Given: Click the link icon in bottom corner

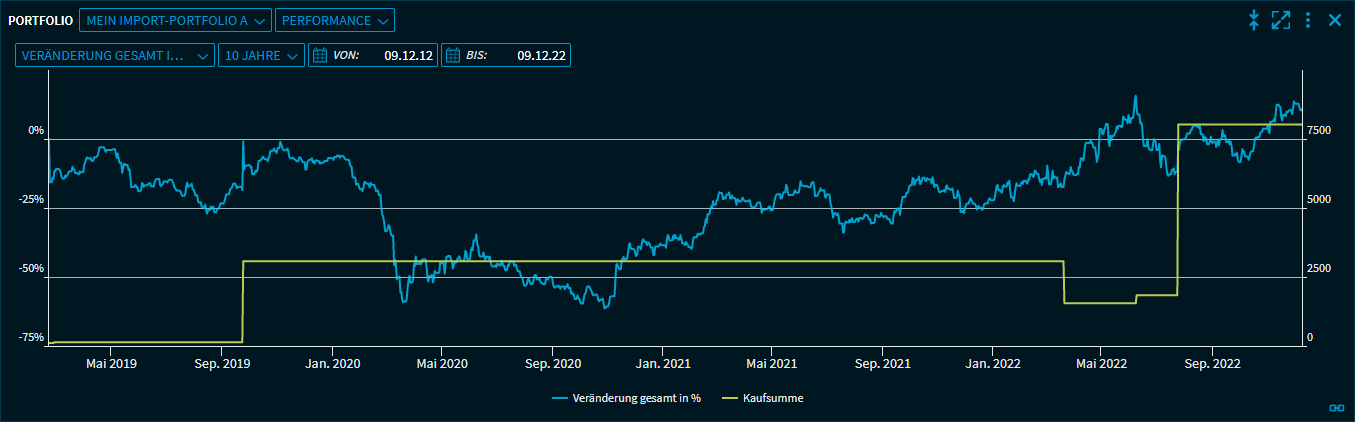Looking at the screenshot, I should [1334, 407].
